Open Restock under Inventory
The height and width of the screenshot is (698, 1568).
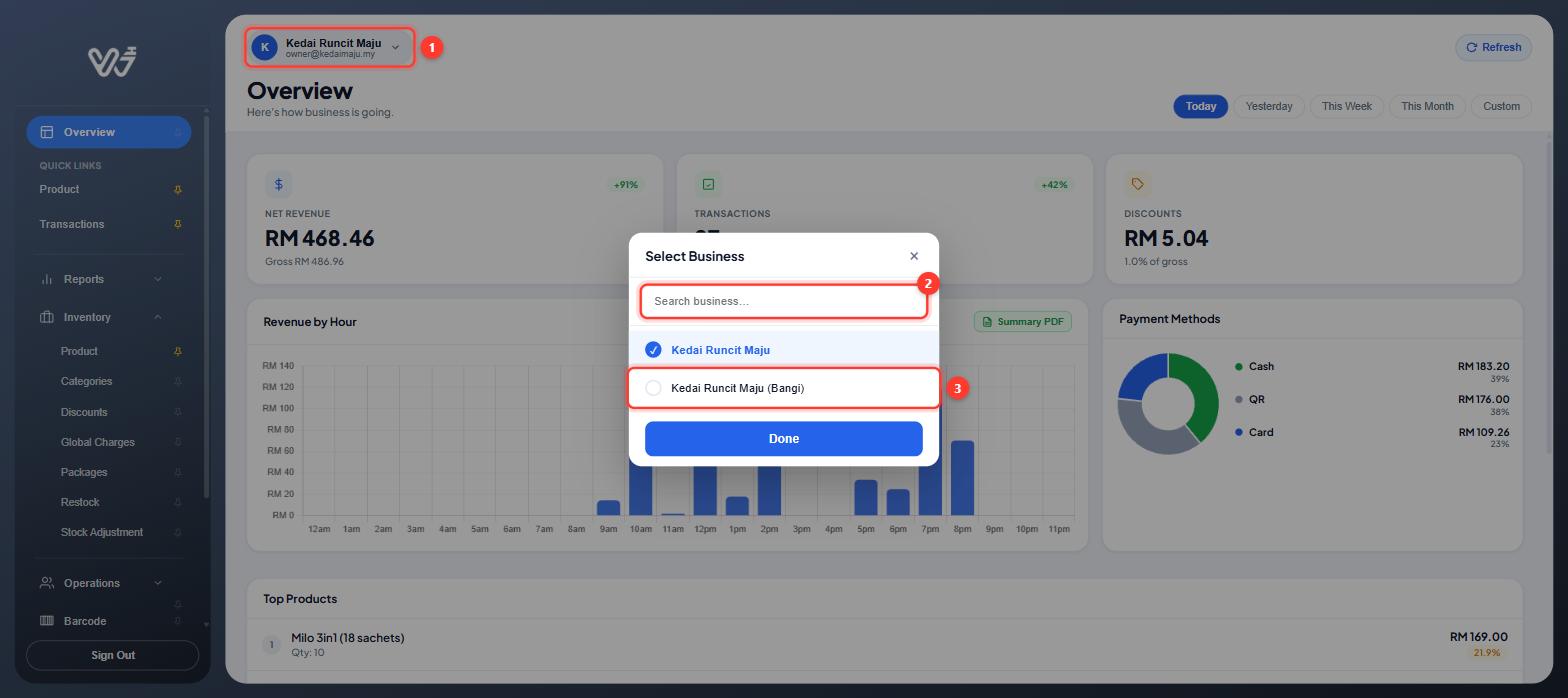(x=80, y=502)
